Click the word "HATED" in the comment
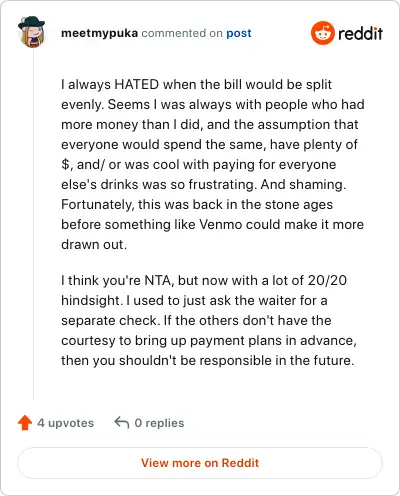The width and height of the screenshot is (400, 496). coord(136,84)
